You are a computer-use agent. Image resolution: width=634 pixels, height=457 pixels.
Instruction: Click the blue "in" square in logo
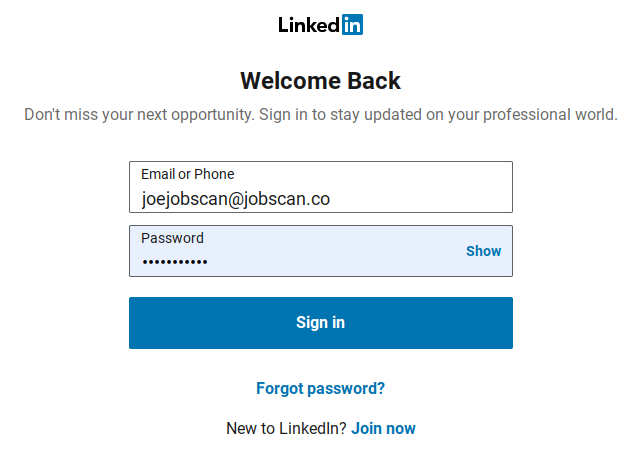coord(352,25)
